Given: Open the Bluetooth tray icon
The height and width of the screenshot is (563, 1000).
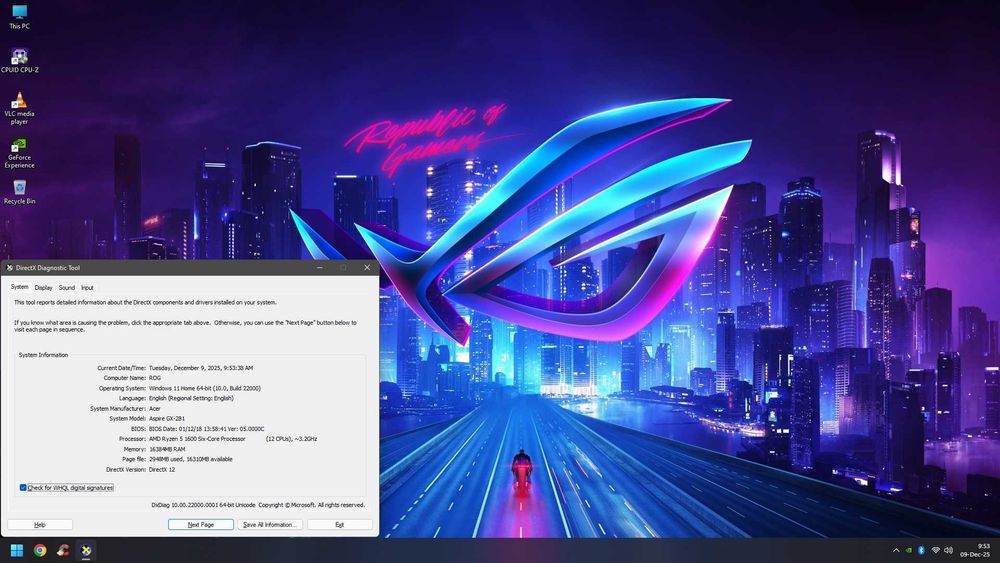Looking at the screenshot, I should (x=922, y=550).
